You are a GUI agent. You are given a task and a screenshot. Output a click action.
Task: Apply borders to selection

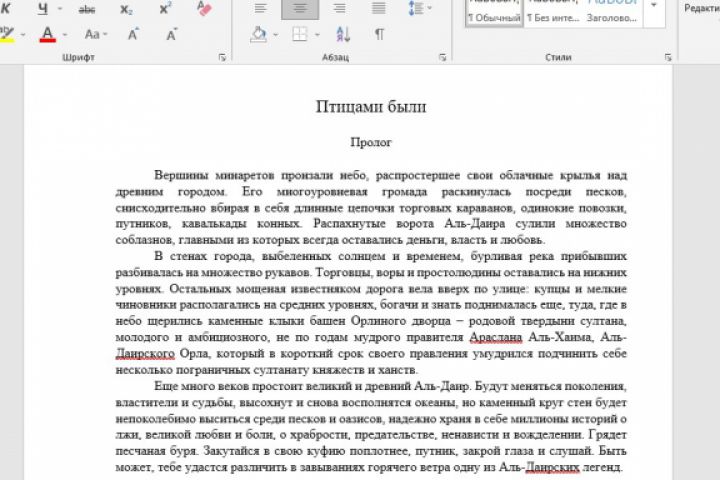click(299, 34)
